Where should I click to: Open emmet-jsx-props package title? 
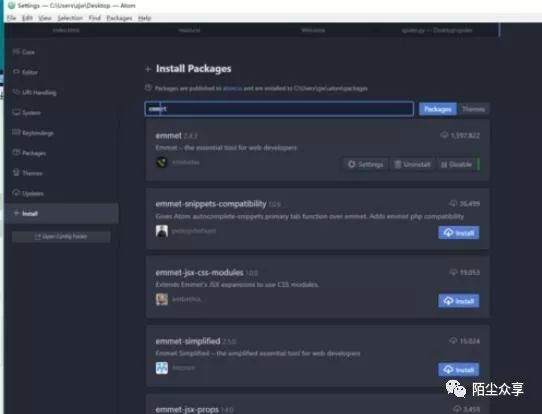[x=187, y=410]
